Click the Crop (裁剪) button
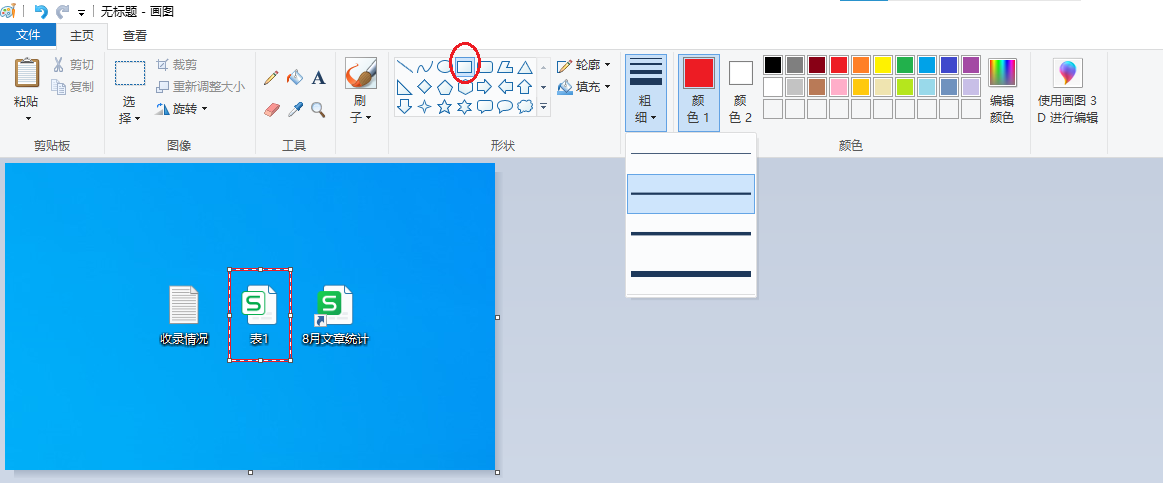 [177, 65]
